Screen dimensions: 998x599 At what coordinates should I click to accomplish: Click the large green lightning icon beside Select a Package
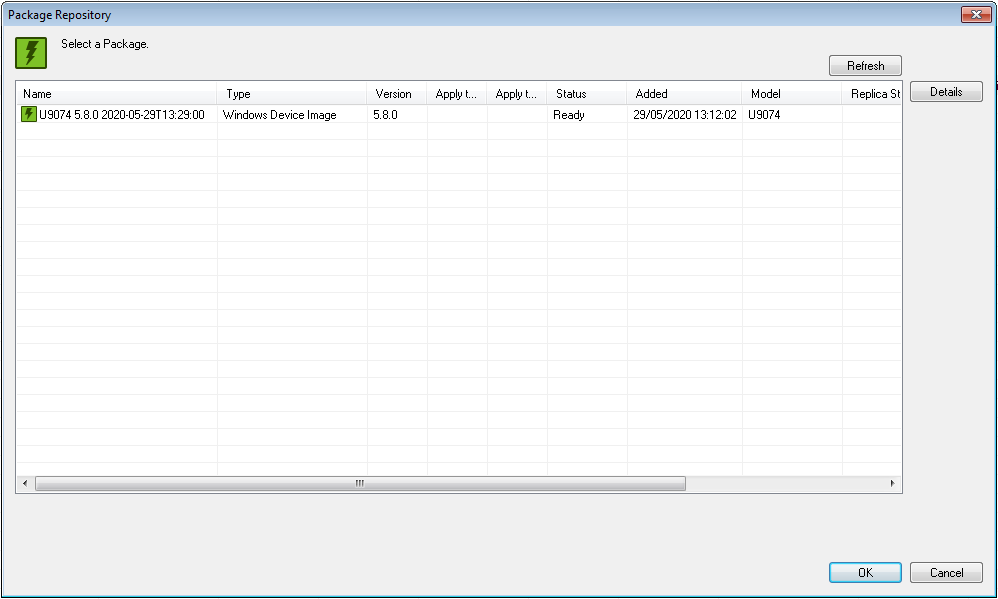(x=31, y=53)
